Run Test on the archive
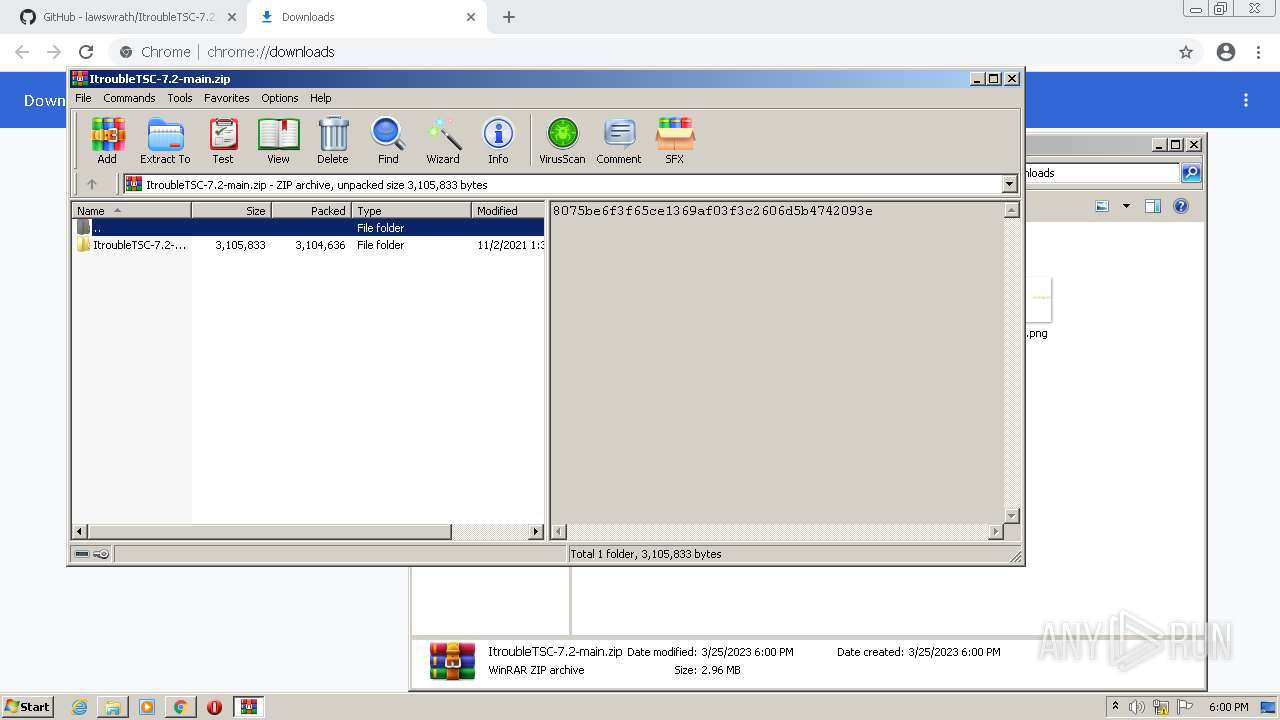Viewport: 1280px width, 720px height. (x=223, y=140)
